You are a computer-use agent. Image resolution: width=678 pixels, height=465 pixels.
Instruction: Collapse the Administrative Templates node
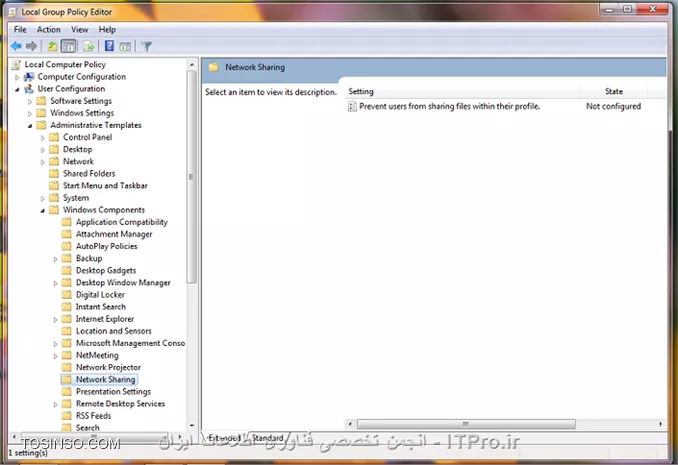(29, 125)
